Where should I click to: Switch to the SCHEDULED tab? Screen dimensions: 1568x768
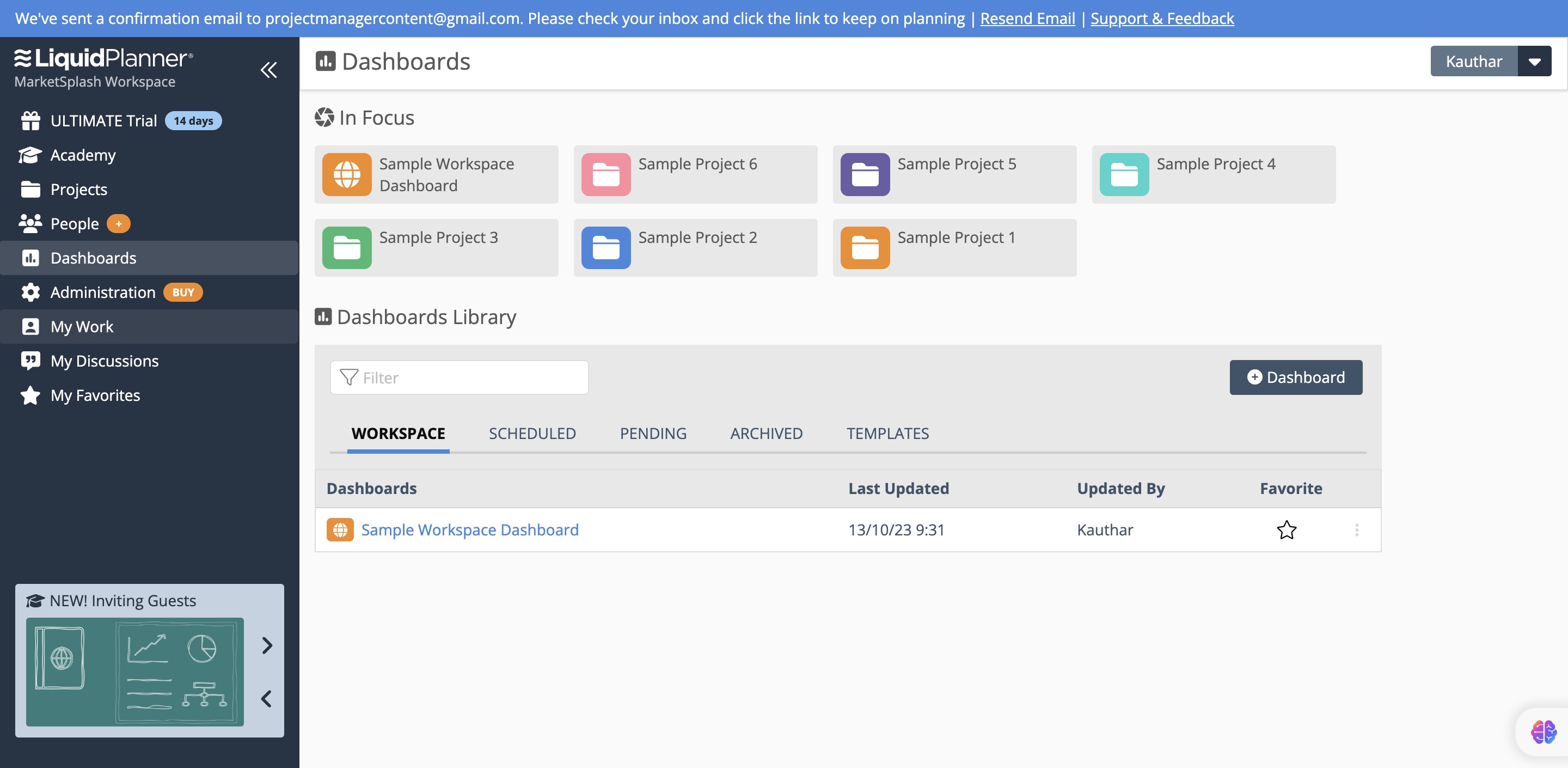pyautogui.click(x=532, y=434)
